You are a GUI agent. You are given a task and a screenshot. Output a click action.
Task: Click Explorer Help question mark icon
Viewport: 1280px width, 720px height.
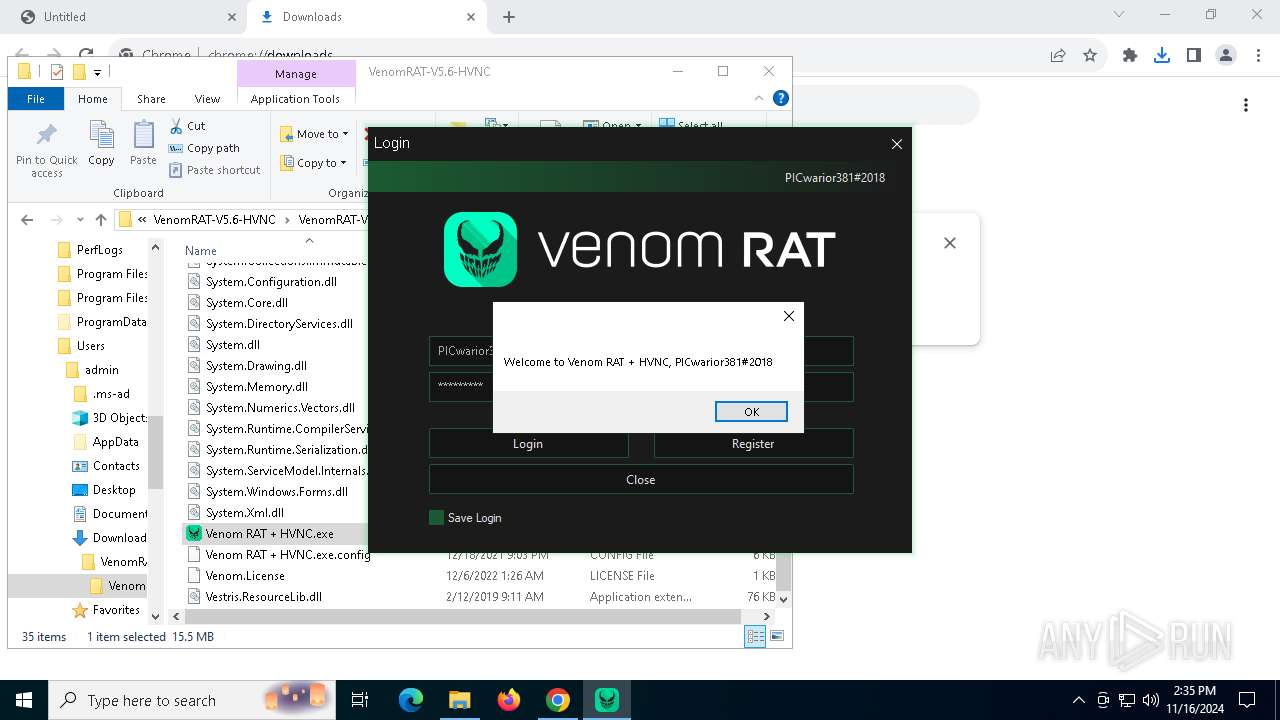[781, 98]
